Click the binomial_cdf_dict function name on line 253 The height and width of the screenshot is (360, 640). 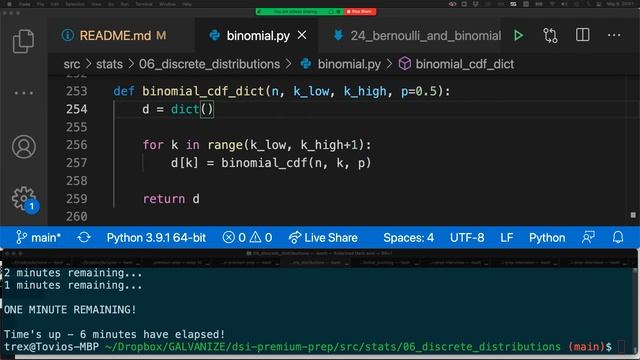click(203, 91)
